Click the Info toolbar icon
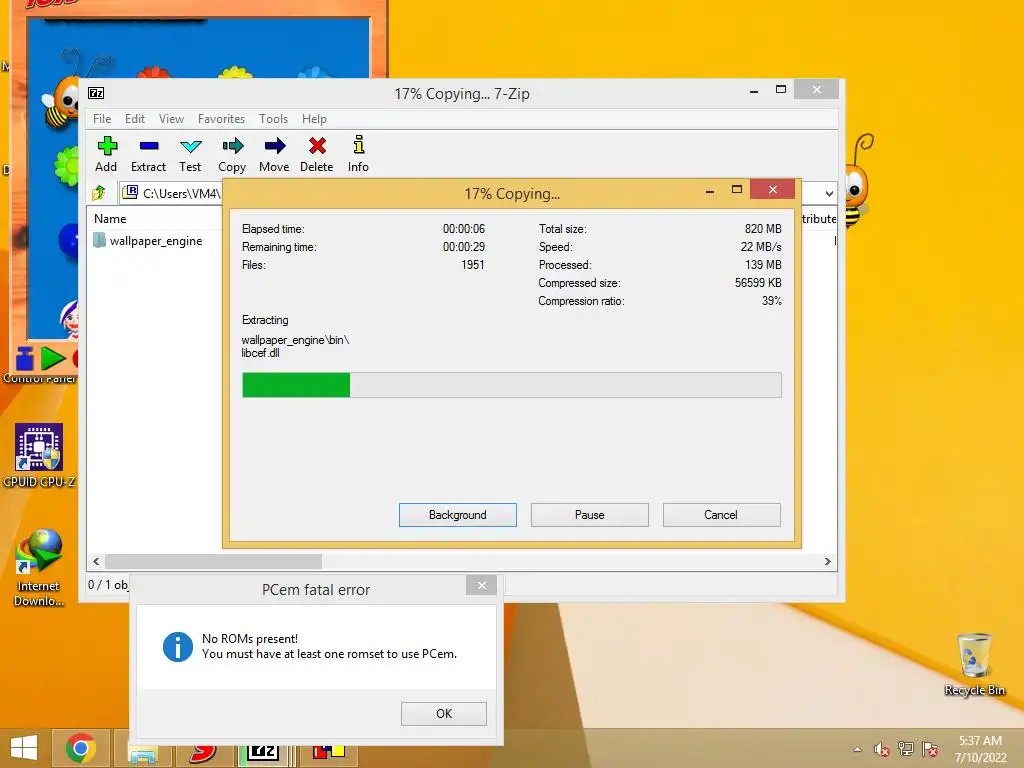 click(359, 154)
